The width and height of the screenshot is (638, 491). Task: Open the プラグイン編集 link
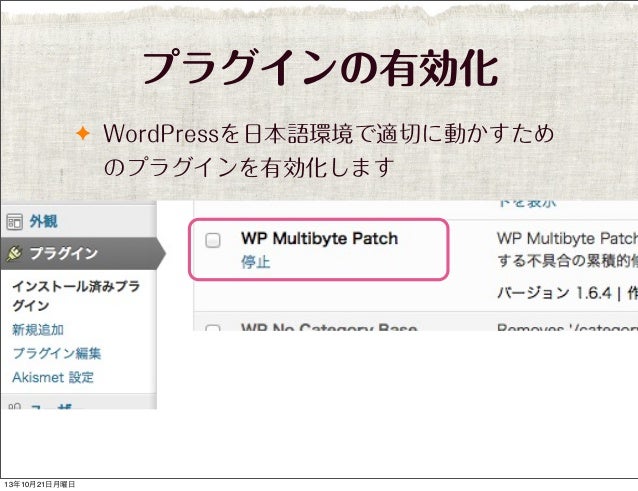pyautogui.click(x=57, y=353)
